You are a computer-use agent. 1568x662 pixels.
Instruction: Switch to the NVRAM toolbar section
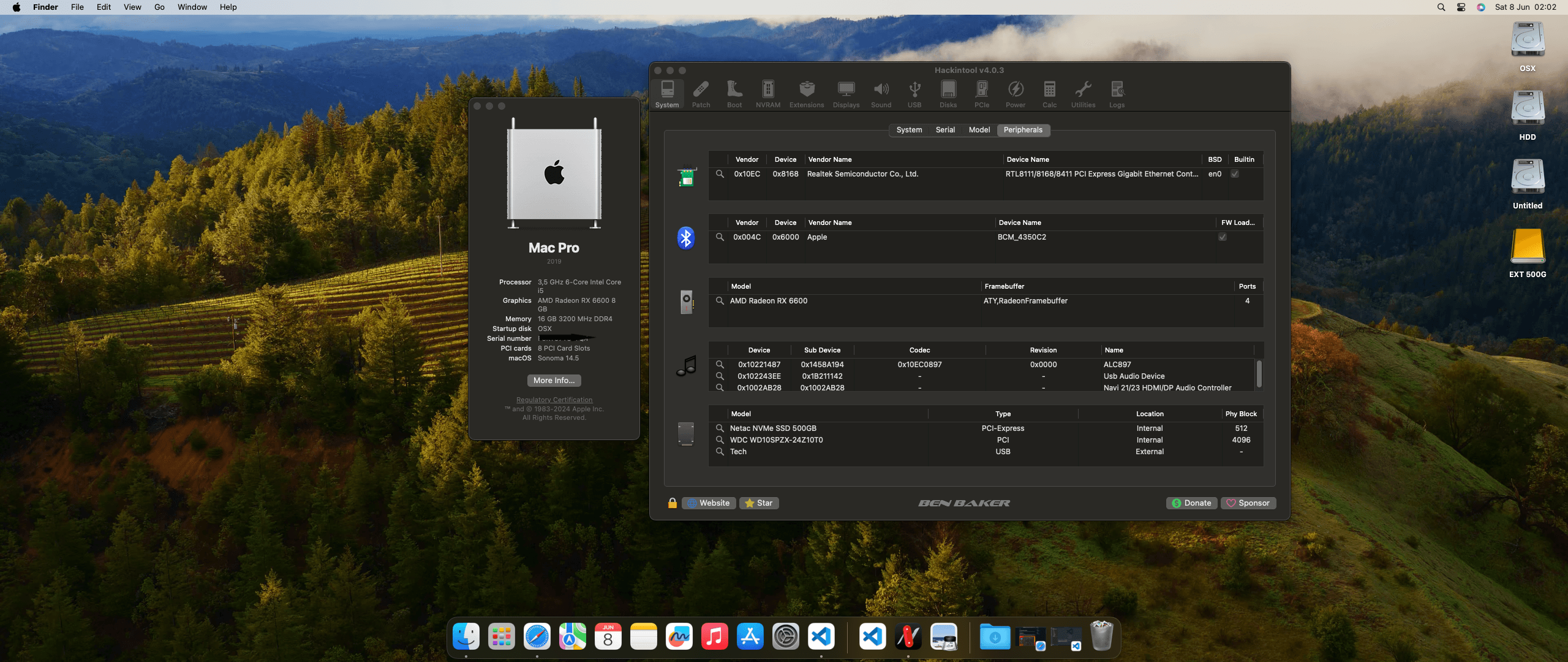(767, 94)
